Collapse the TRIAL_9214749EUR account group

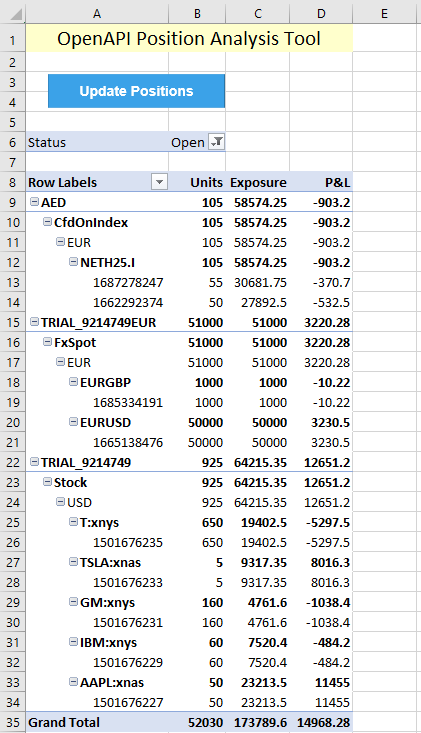[34, 322]
